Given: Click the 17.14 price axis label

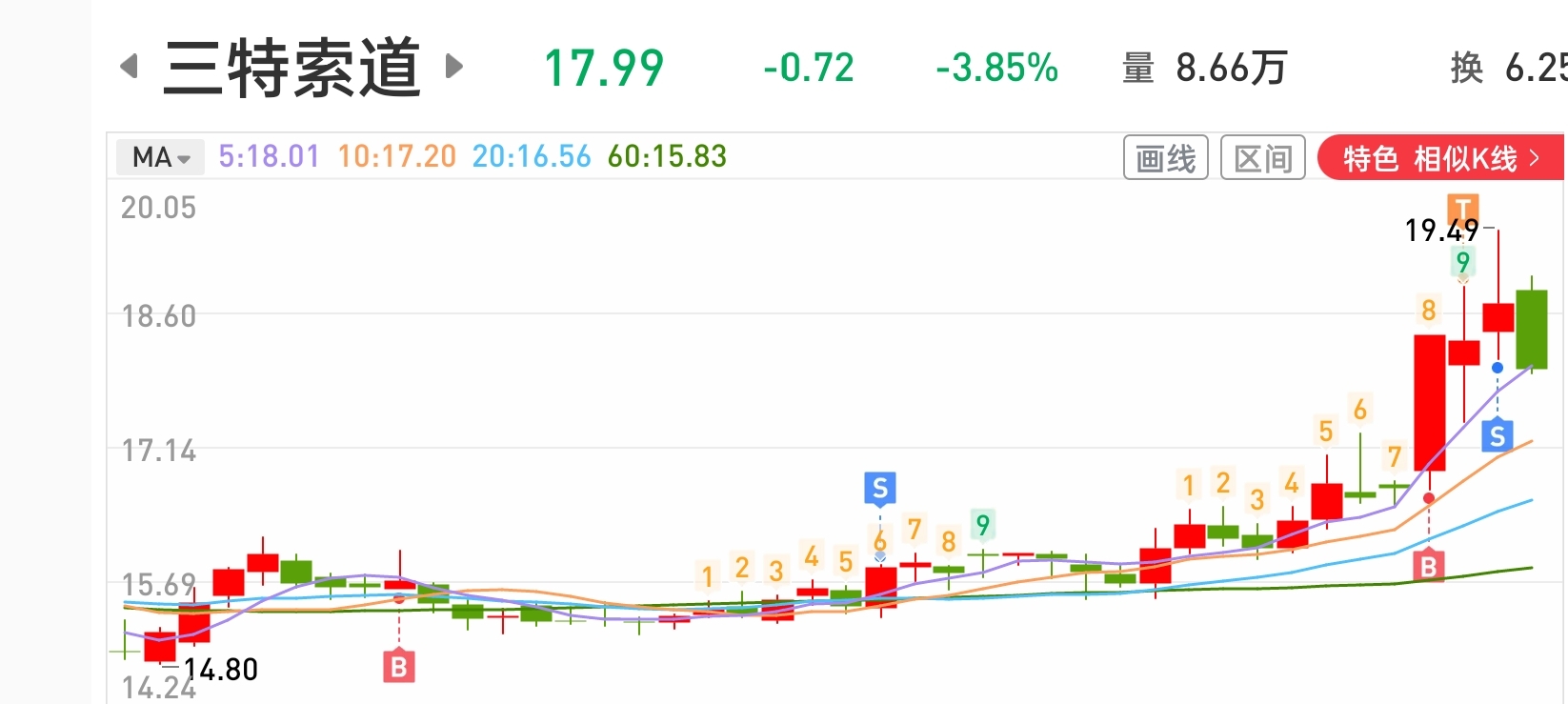Looking at the screenshot, I should click(158, 451).
